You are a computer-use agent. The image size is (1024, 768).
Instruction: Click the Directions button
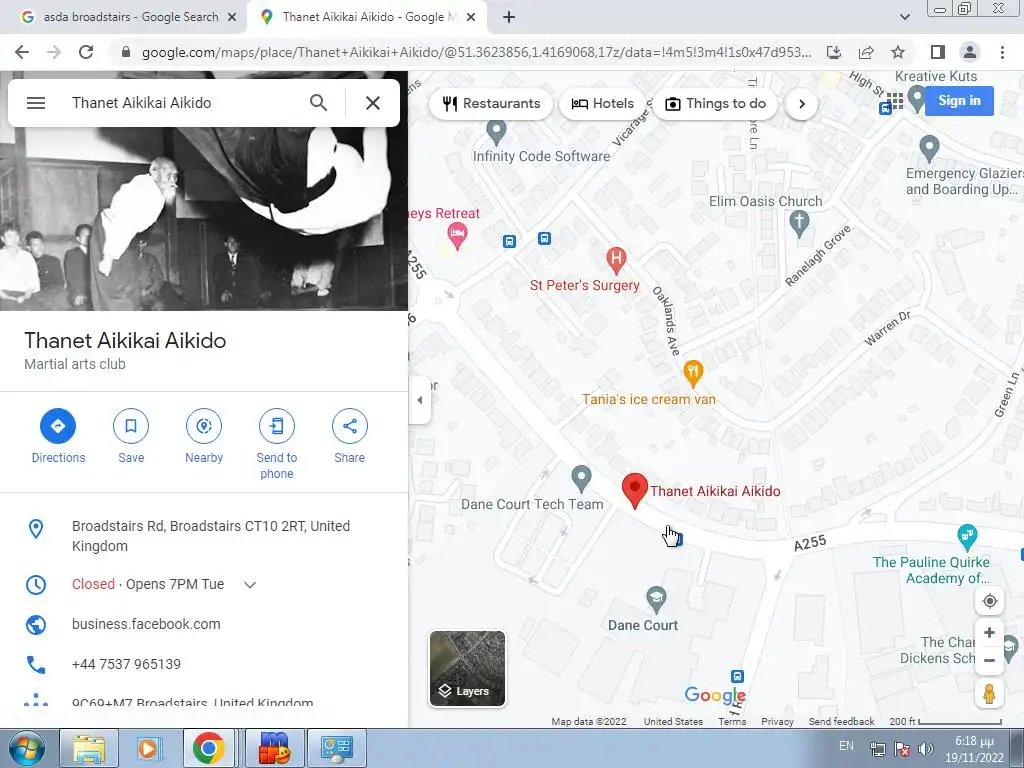[58, 436]
